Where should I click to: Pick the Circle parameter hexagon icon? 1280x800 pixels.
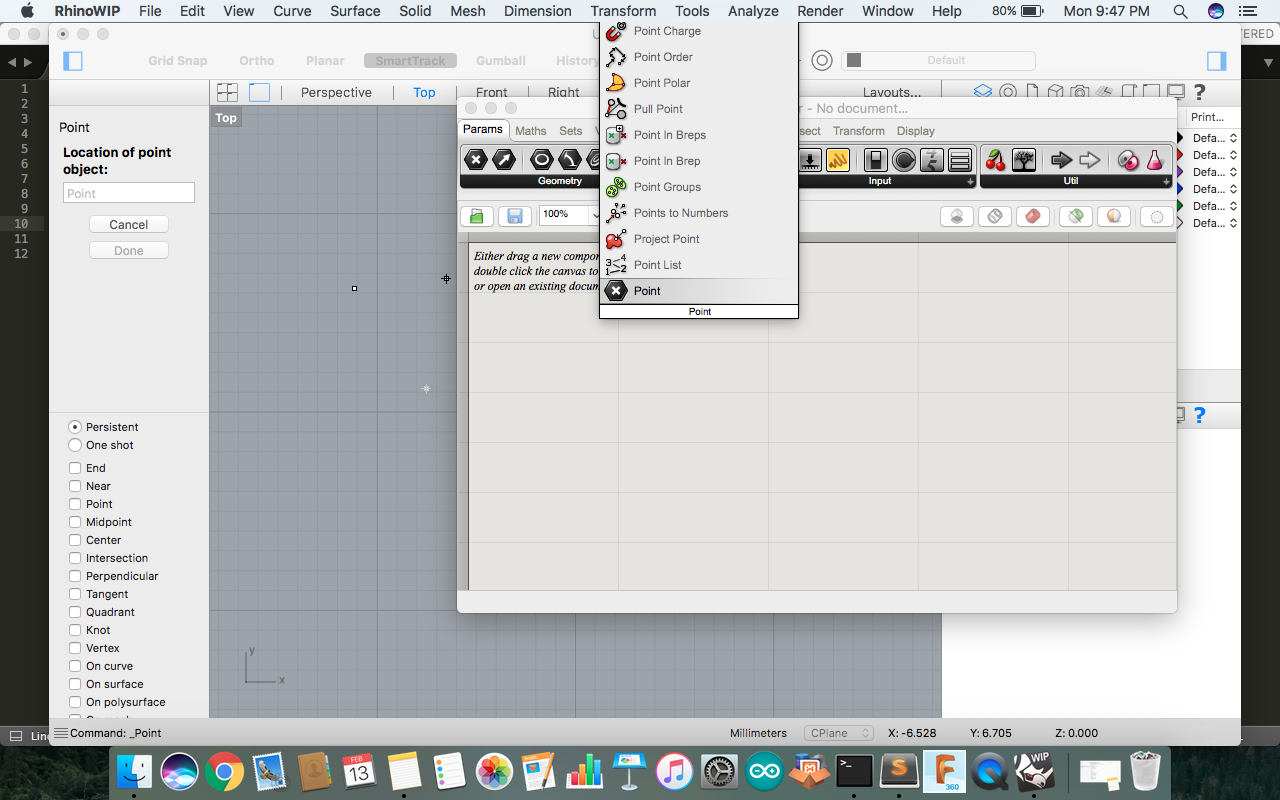coord(541,160)
